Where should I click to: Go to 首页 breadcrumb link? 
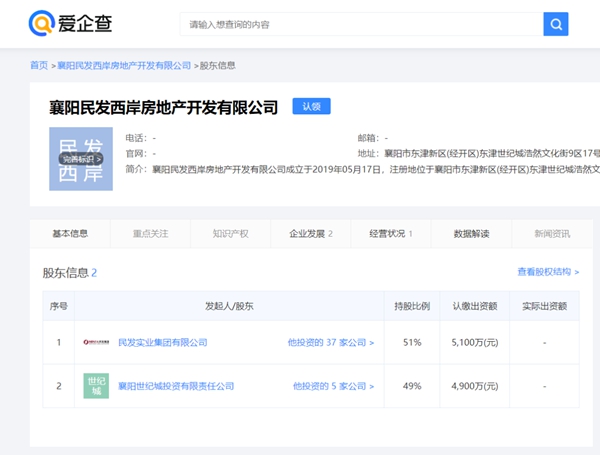[x=39, y=65]
